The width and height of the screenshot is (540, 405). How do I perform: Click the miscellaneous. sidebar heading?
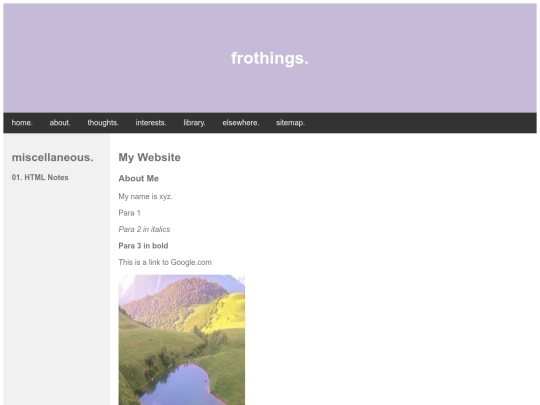(52, 157)
